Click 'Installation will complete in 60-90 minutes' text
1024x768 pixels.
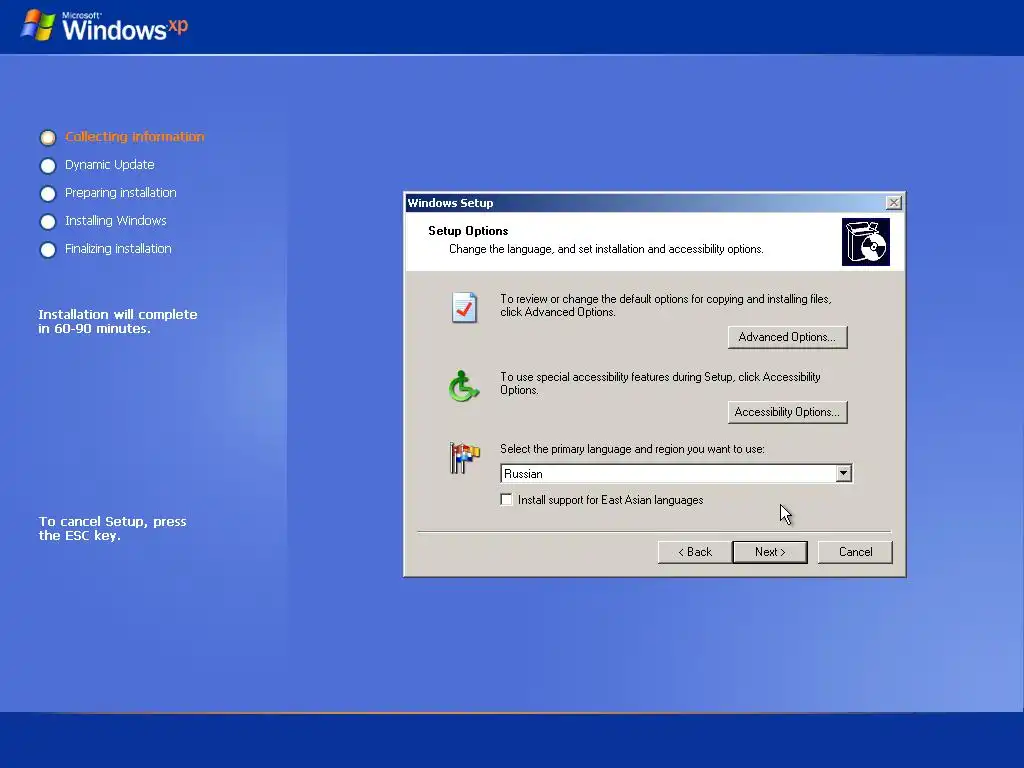click(118, 321)
